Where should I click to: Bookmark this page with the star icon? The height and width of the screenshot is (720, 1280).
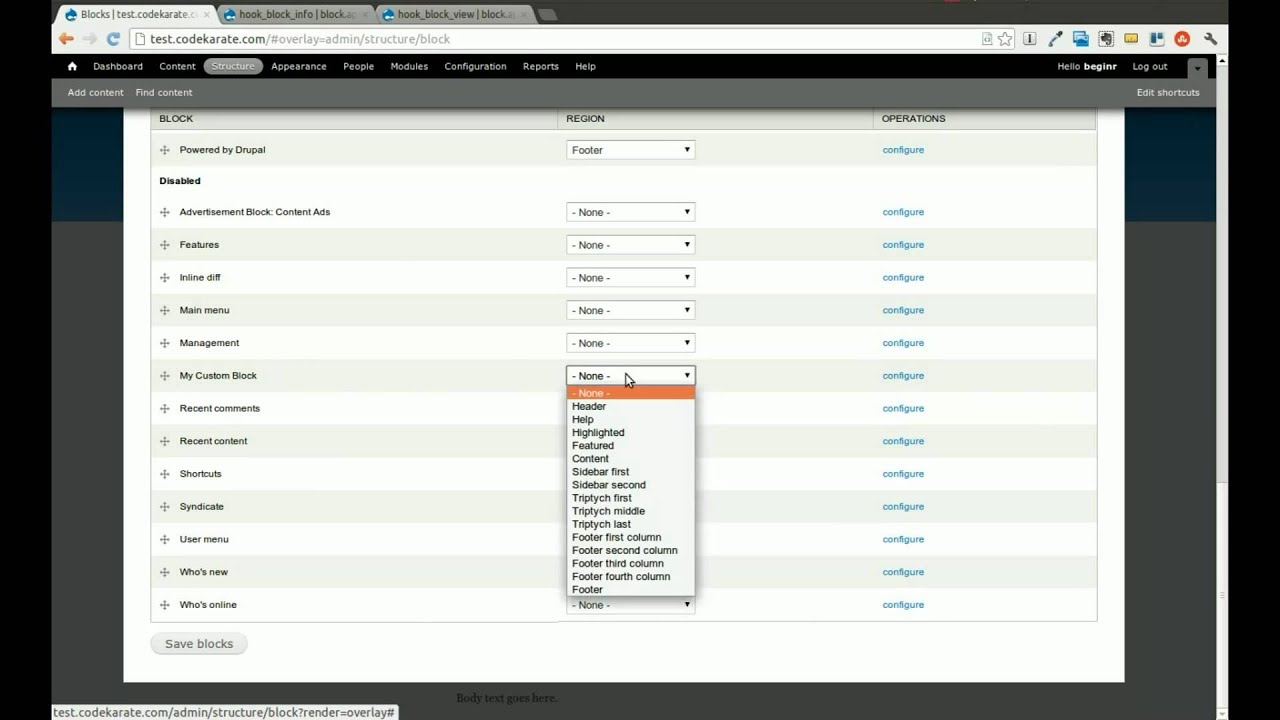coord(1005,39)
